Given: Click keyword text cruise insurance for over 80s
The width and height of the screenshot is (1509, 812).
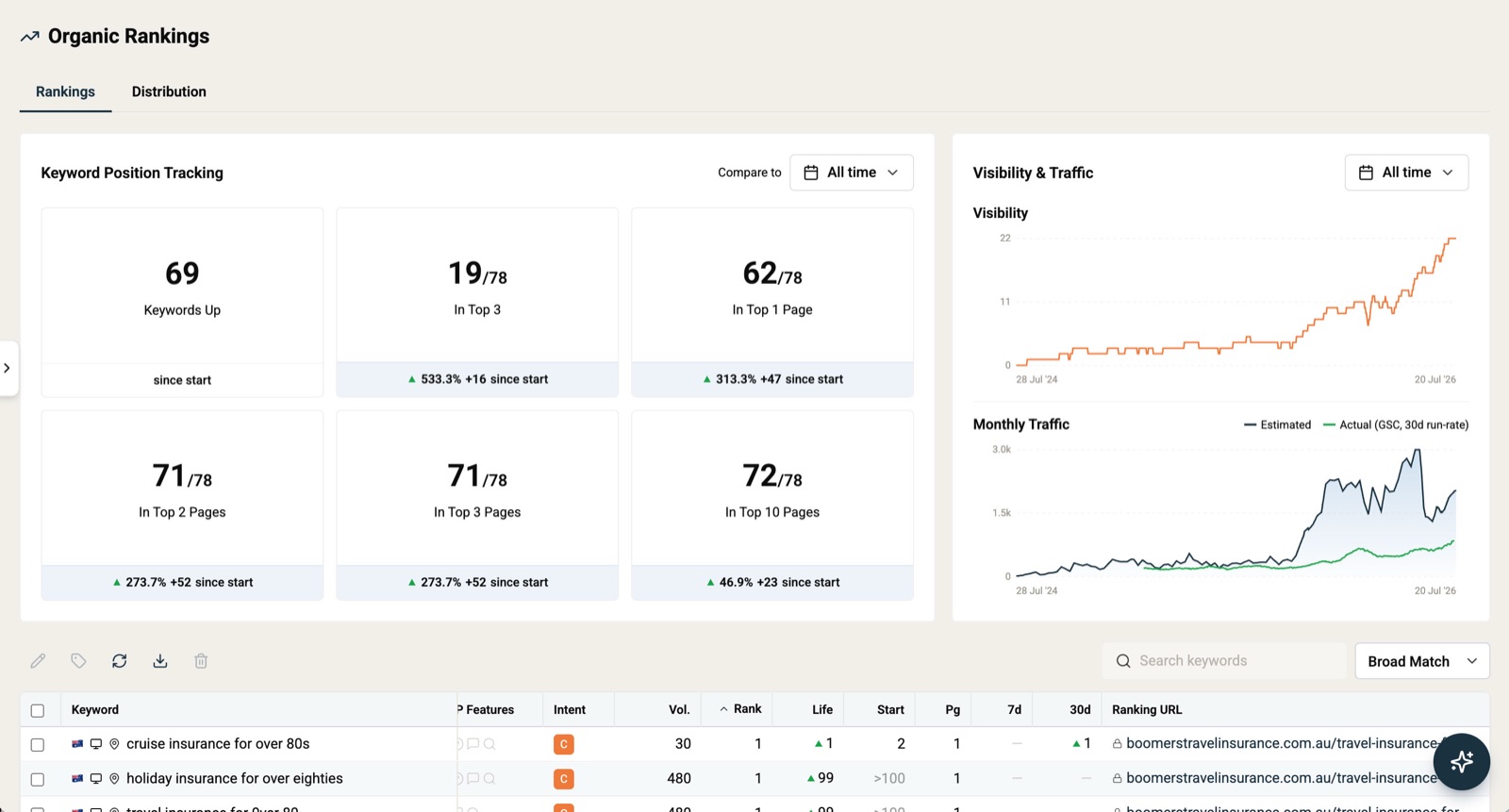Looking at the screenshot, I should coord(218,744).
